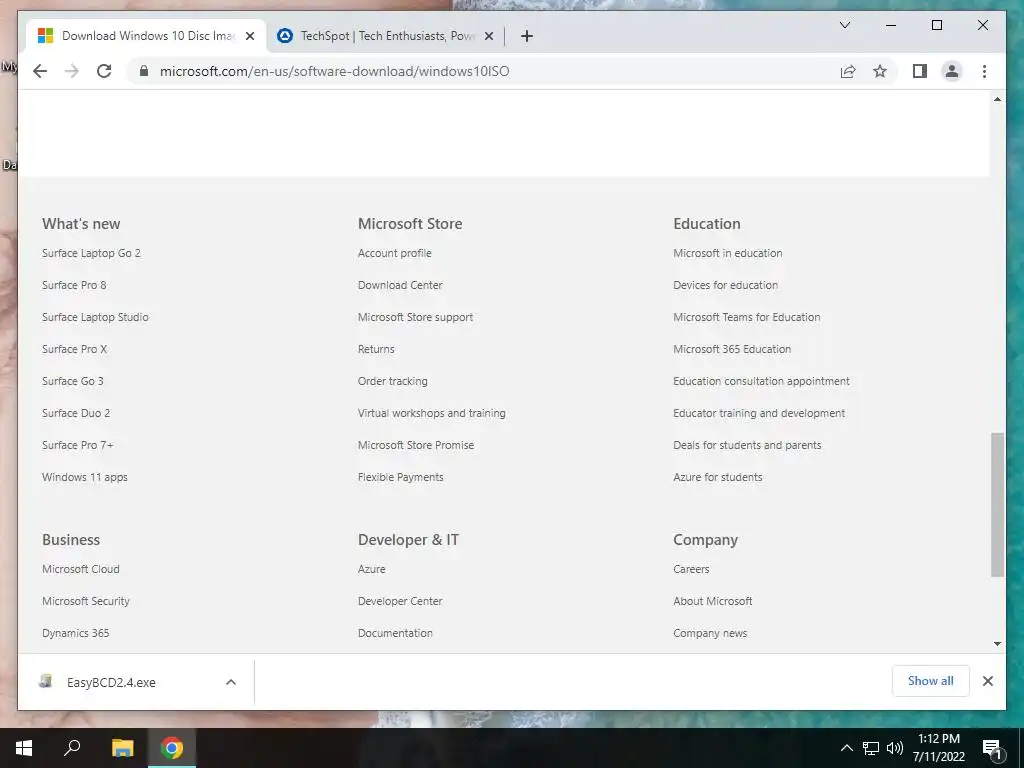Open Deals for students and parents

[x=747, y=445]
